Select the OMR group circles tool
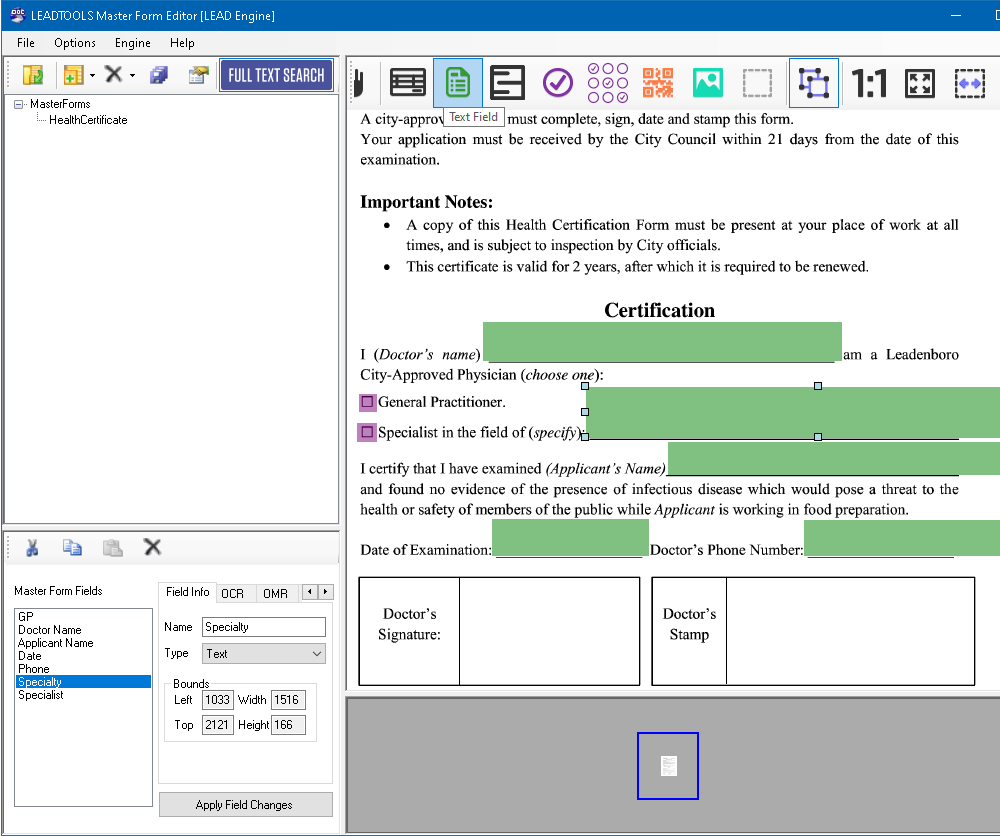1000x836 pixels. pos(608,83)
